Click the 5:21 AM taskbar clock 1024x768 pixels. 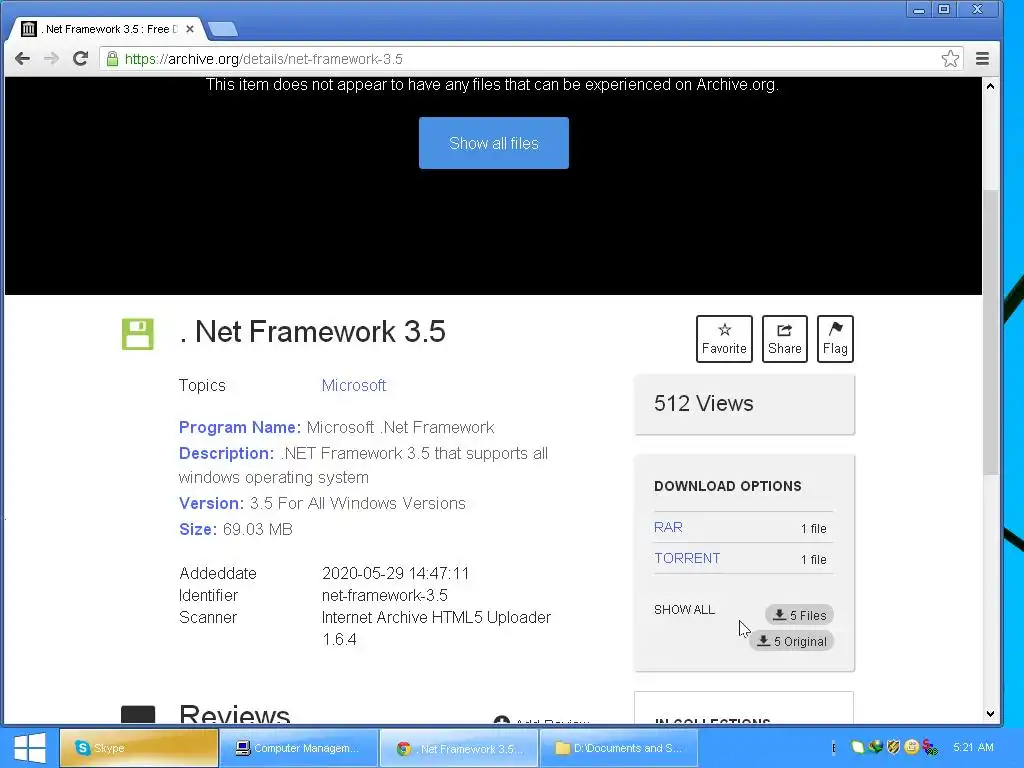tap(973, 747)
